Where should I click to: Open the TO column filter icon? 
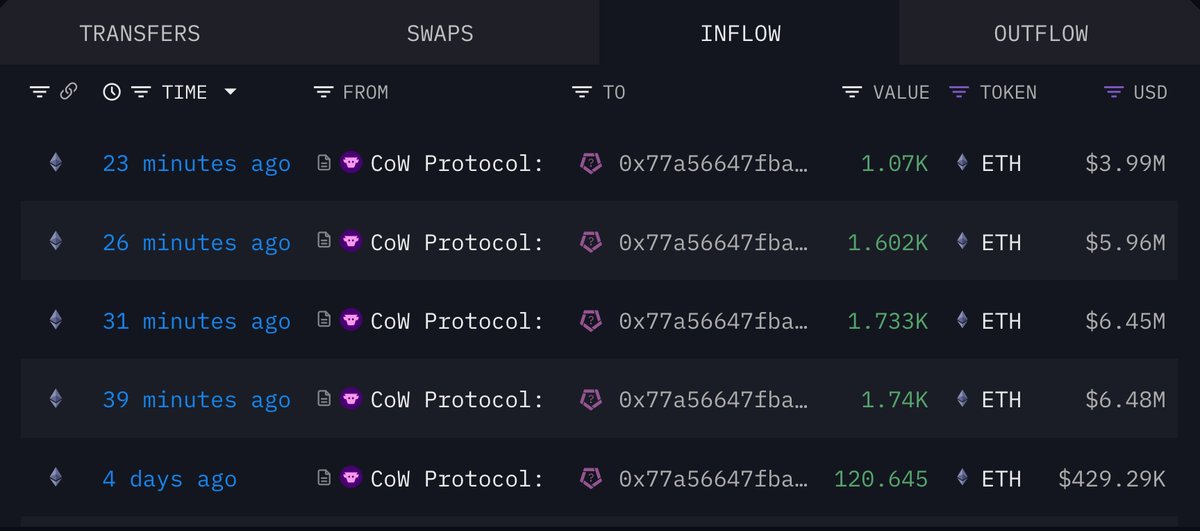582,92
